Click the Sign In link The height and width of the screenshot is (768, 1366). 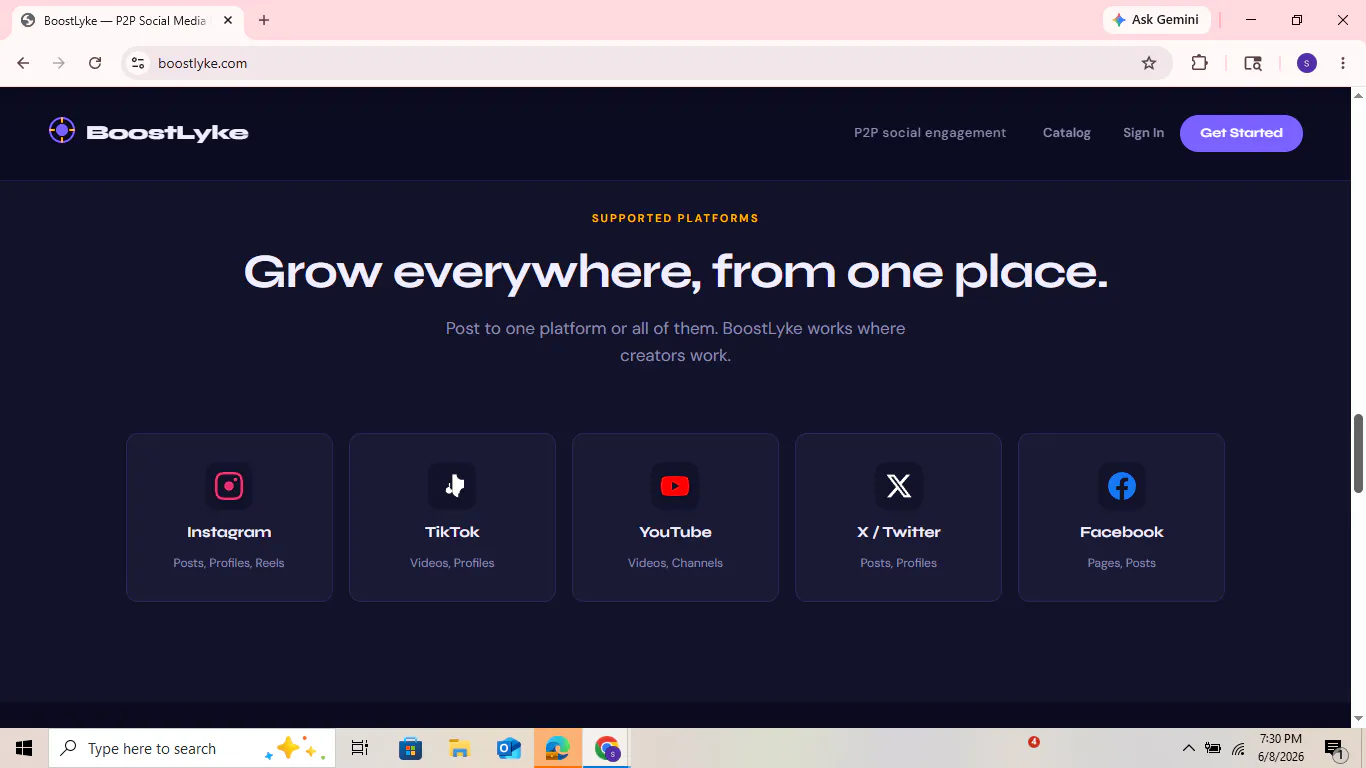(1143, 133)
